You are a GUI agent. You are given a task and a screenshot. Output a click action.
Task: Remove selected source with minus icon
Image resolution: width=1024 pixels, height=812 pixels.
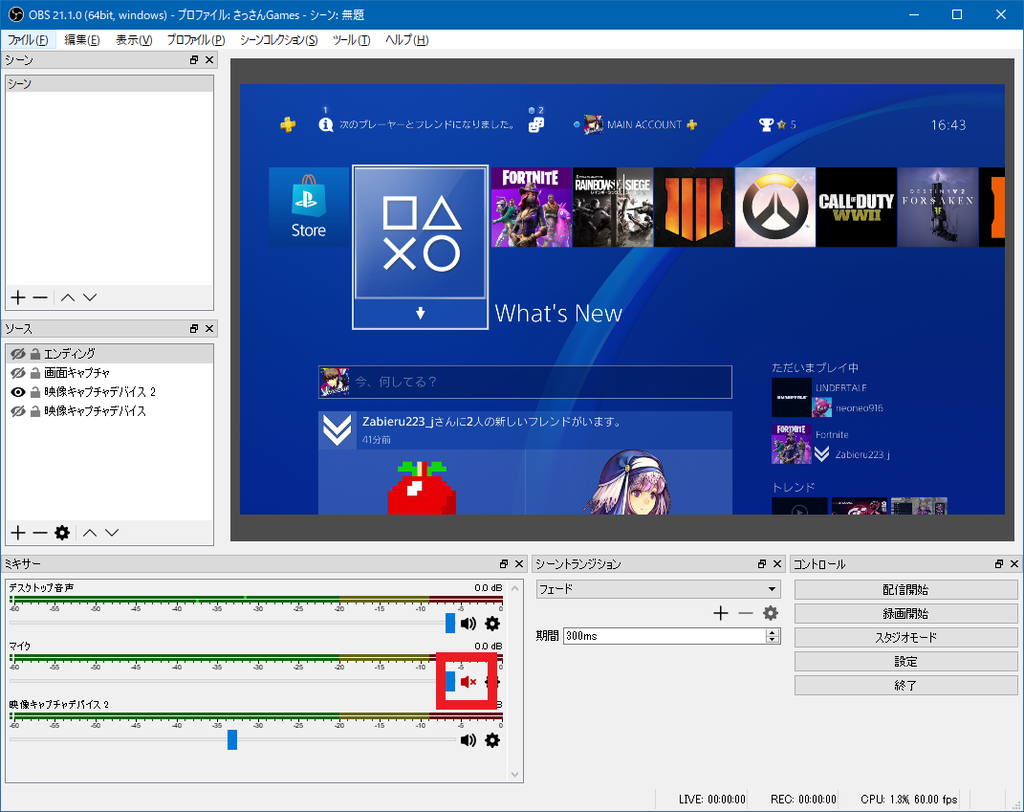tap(40, 533)
